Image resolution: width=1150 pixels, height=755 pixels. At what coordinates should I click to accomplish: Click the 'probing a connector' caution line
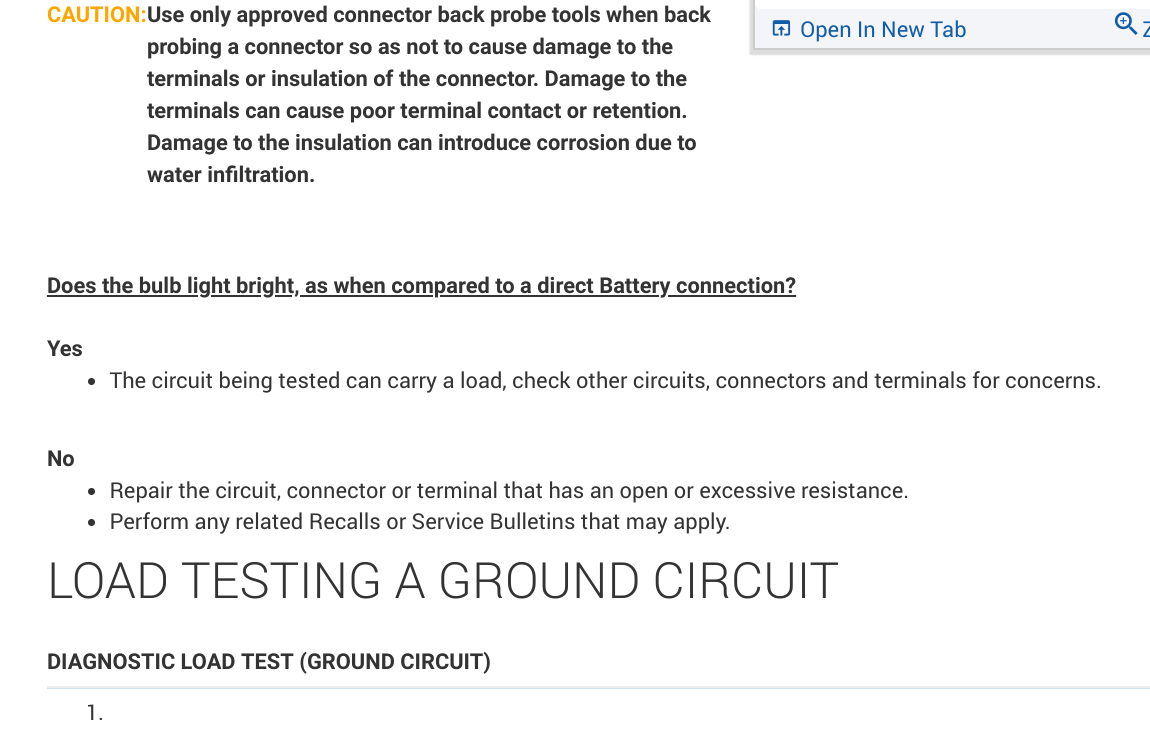(x=409, y=47)
